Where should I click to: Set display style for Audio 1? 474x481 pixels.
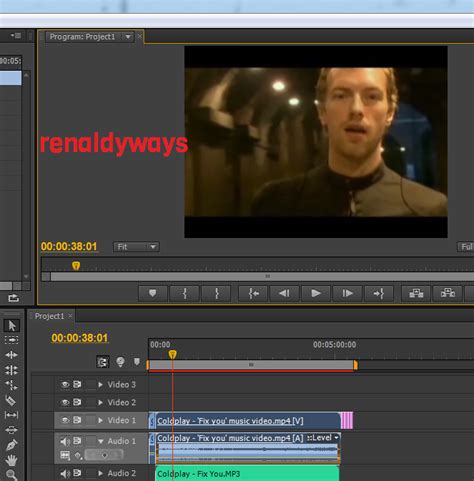(x=65, y=455)
